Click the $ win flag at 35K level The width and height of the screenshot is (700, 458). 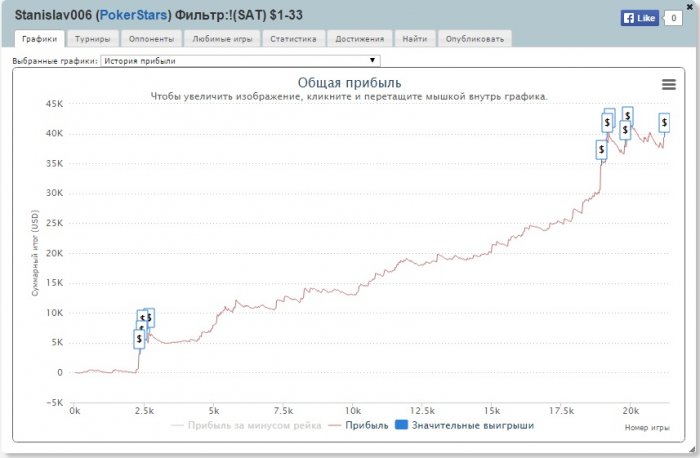[x=601, y=150]
